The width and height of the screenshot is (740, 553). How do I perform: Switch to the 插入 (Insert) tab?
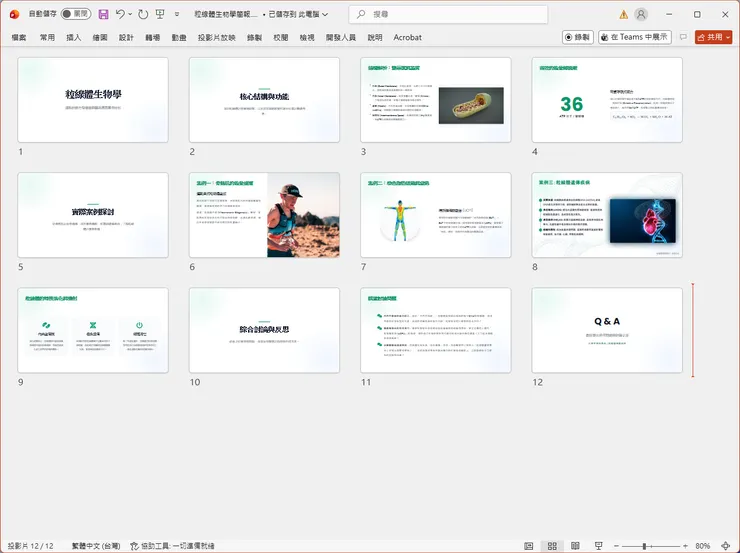pyautogui.click(x=74, y=37)
